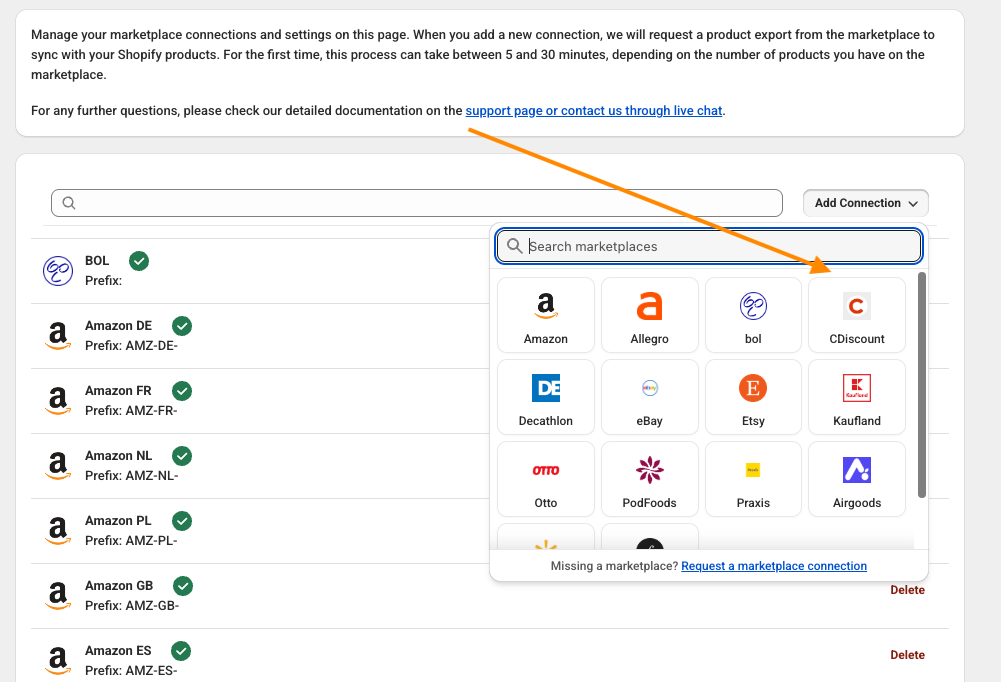Click the 'Amazon ES' connection name
The height and width of the screenshot is (682, 1001).
tap(118, 651)
